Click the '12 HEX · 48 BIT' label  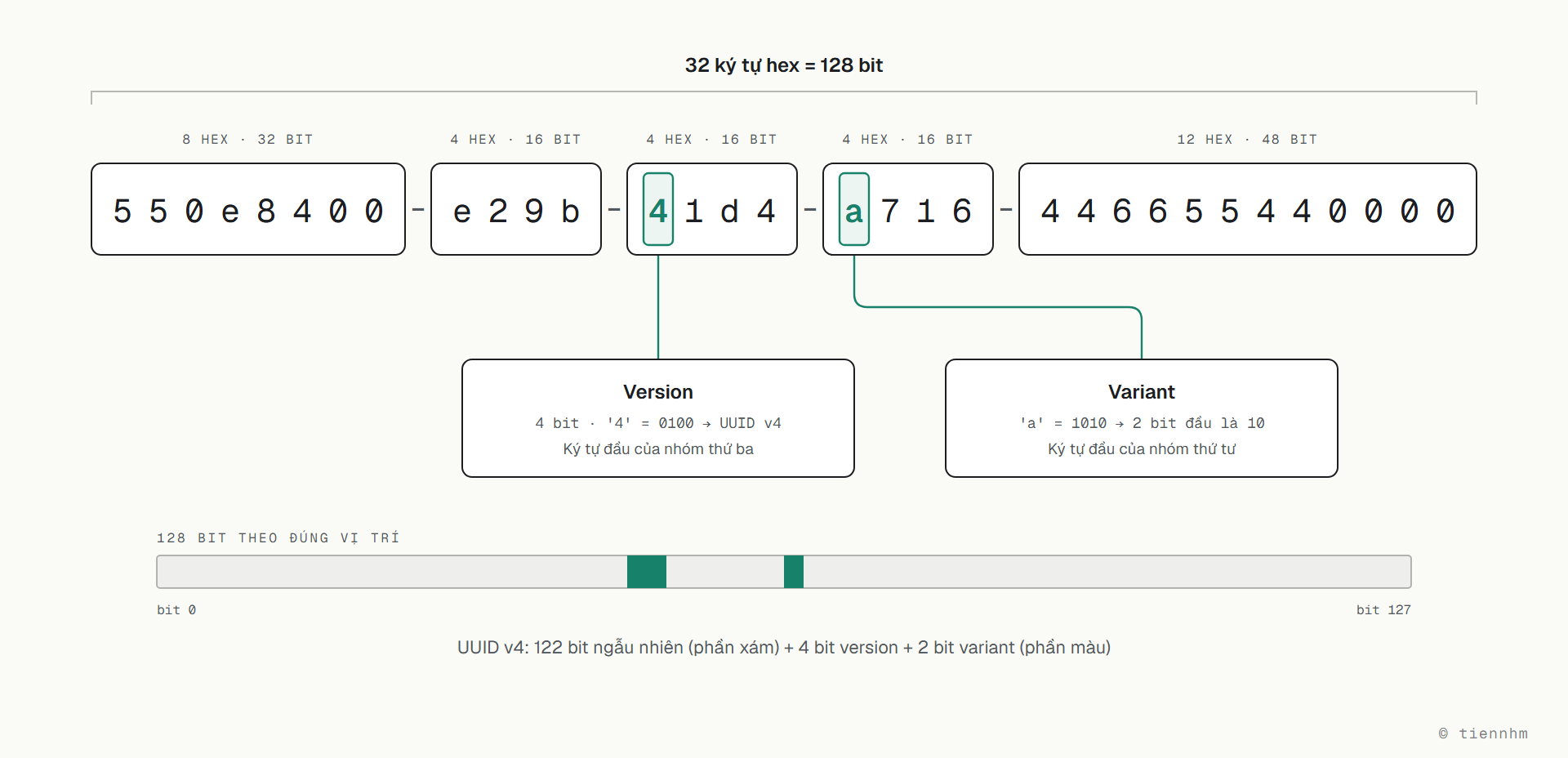point(1247,140)
